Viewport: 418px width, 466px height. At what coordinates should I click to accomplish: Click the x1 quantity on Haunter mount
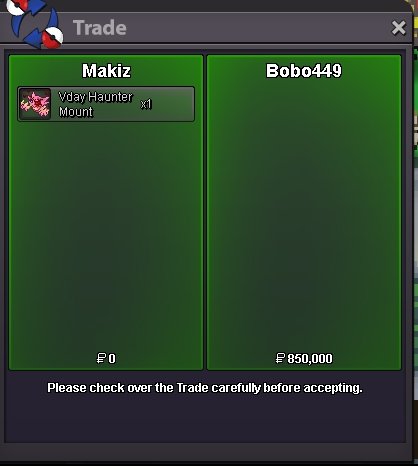[x=146, y=104]
